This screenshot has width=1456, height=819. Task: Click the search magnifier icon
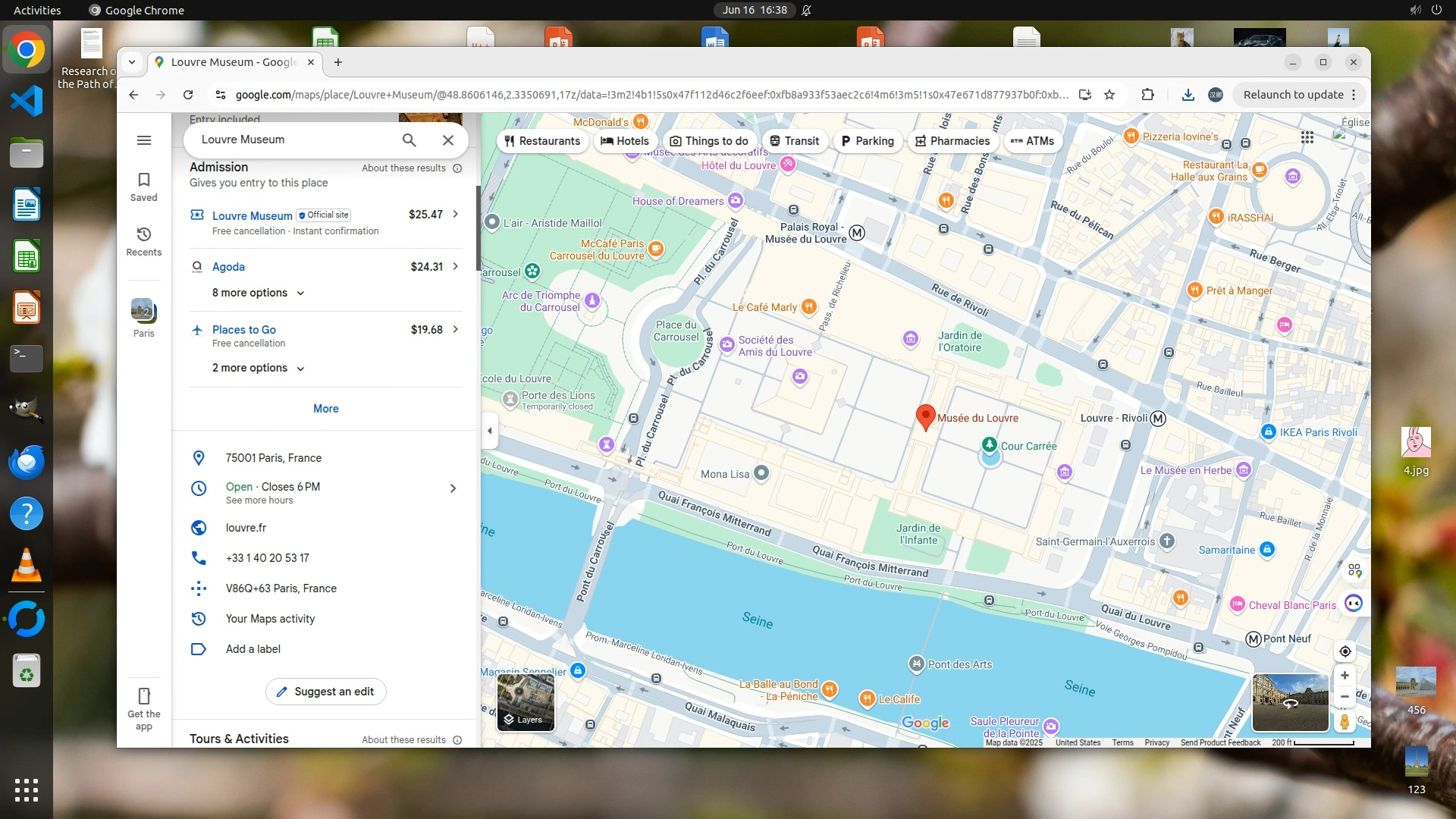click(x=409, y=140)
